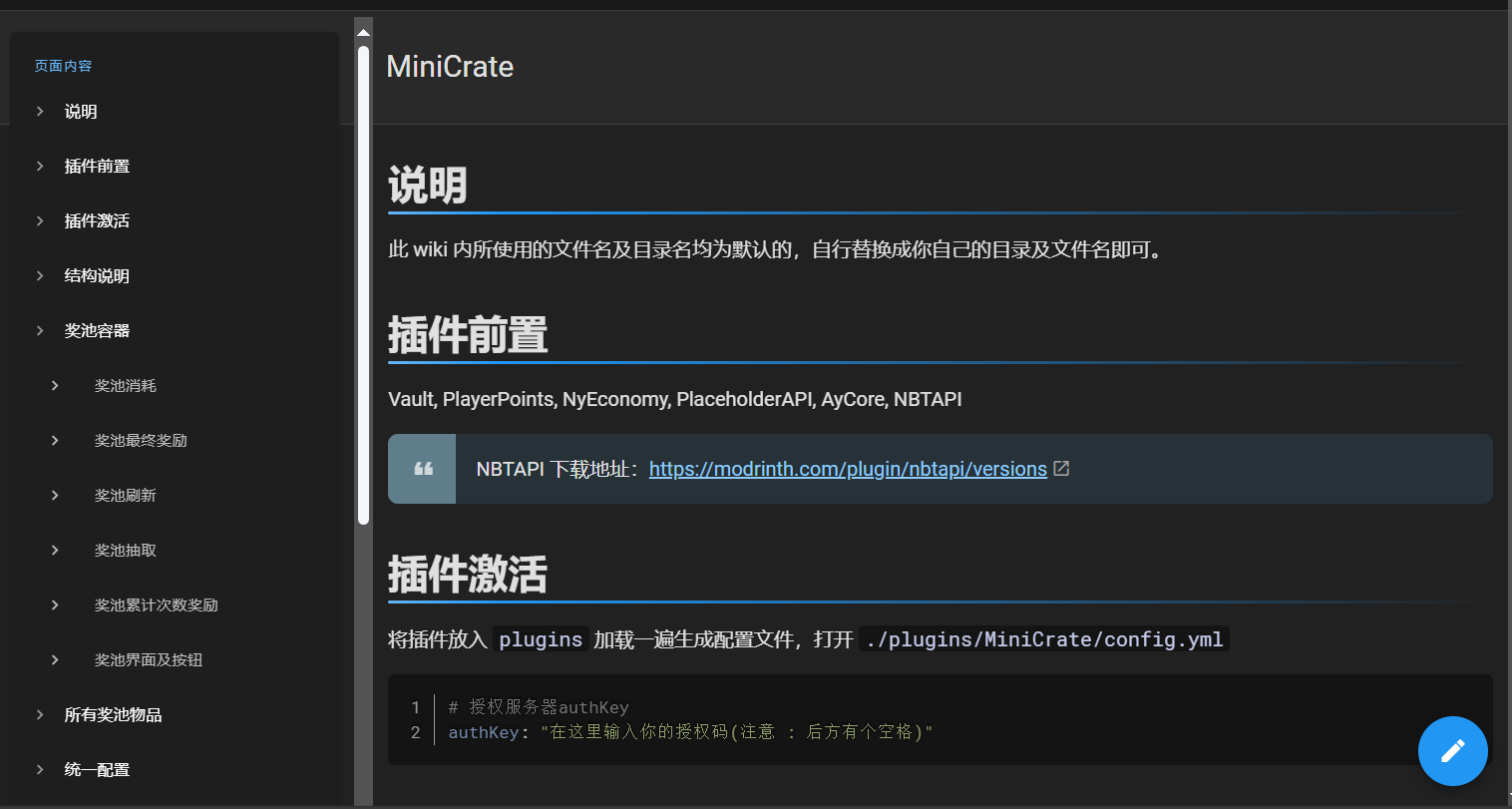1512x809 pixels.
Task: Select 奖池刷新 in sidebar
Action: point(125,496)
